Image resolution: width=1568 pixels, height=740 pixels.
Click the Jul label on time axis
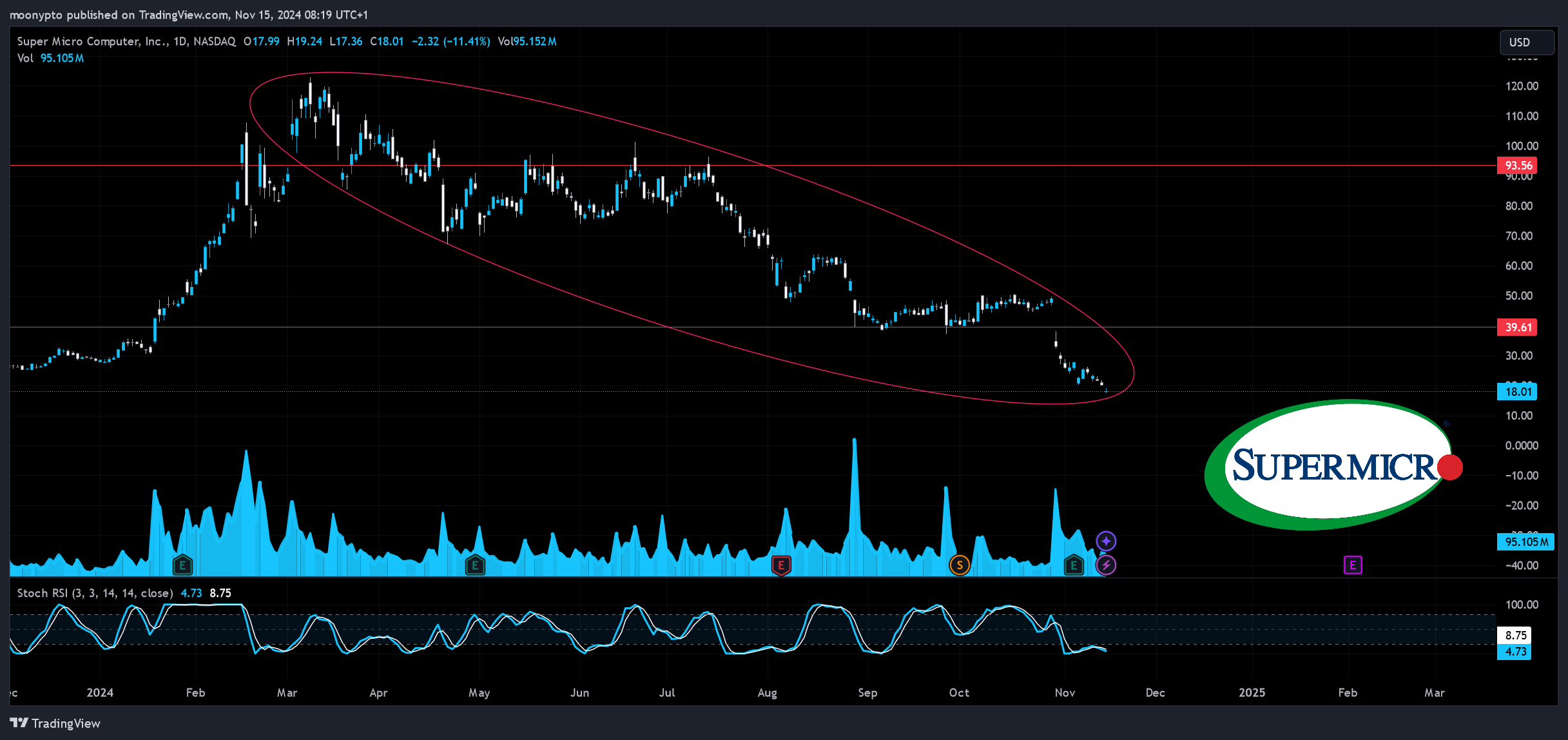(x=667, y=692)
